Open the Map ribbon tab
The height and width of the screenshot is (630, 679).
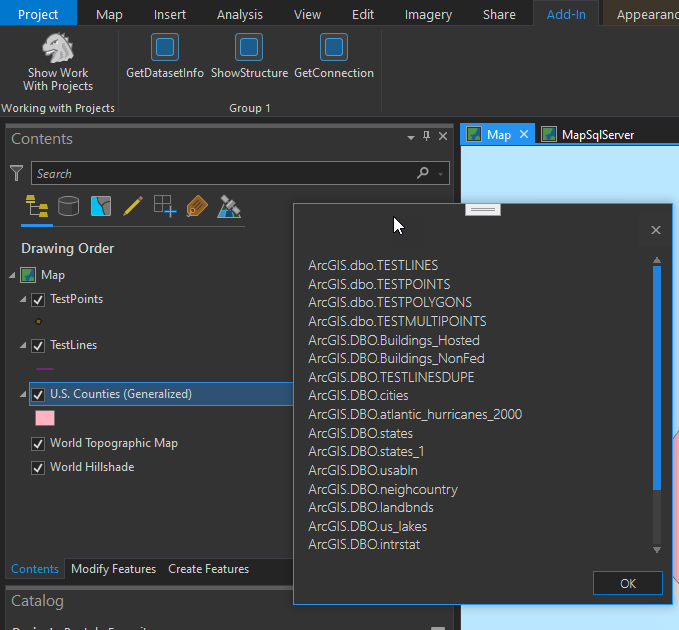109,14
